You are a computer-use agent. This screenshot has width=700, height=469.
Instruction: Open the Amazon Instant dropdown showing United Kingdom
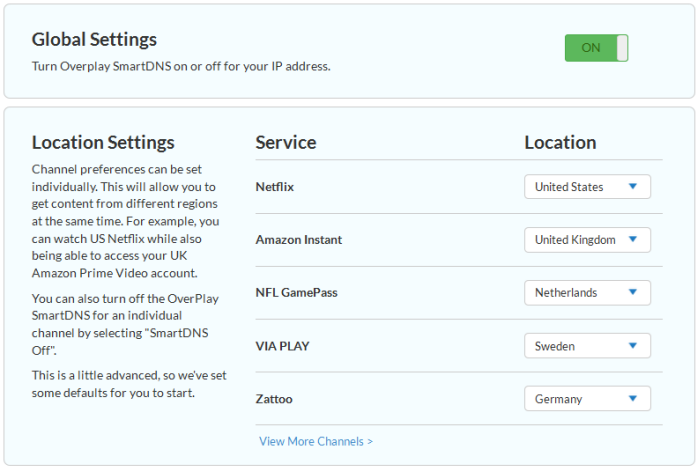587,240
